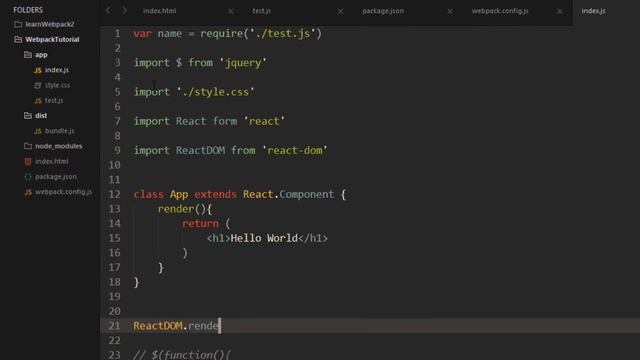Click the commented $(function(){ line

pos(182,354)
